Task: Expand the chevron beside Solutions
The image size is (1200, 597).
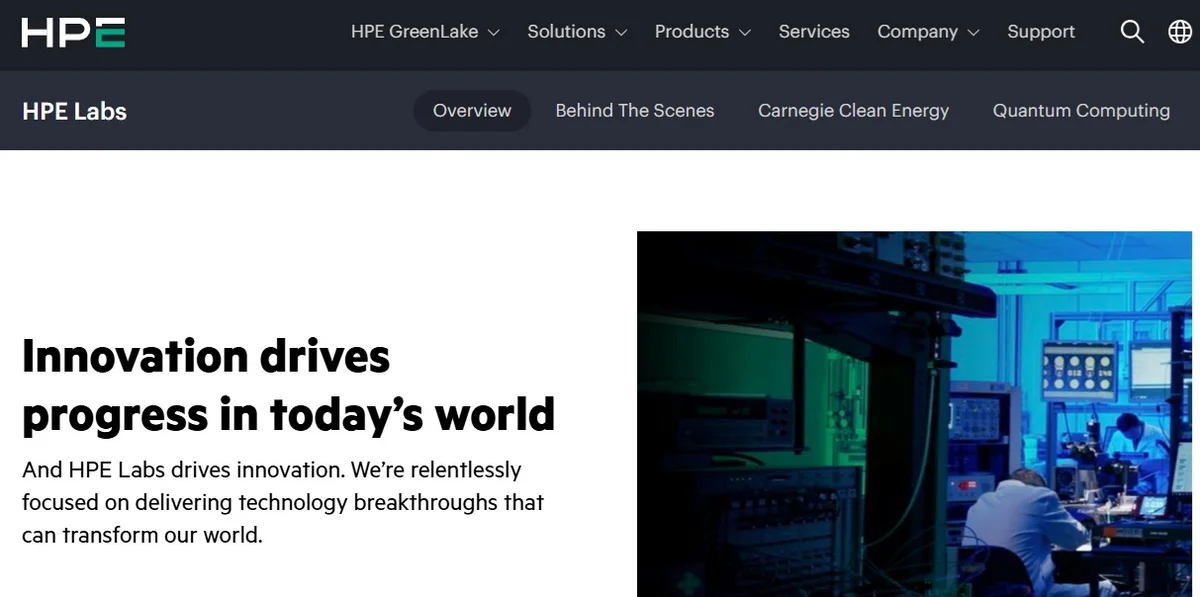Action: pos(621,33)
